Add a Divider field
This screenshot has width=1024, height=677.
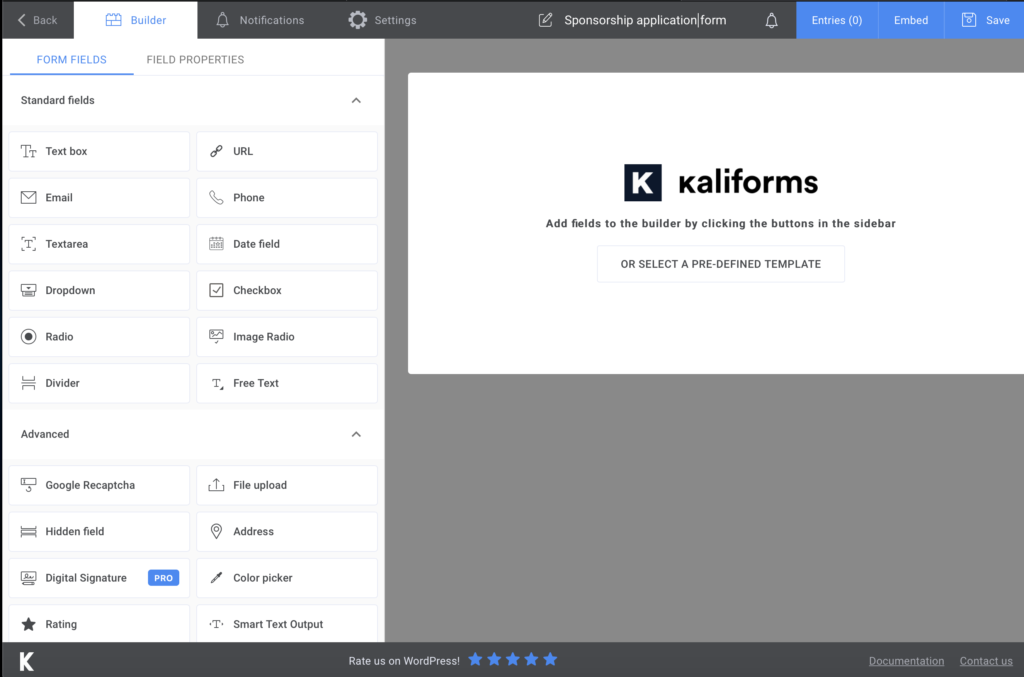click(99, 383)
